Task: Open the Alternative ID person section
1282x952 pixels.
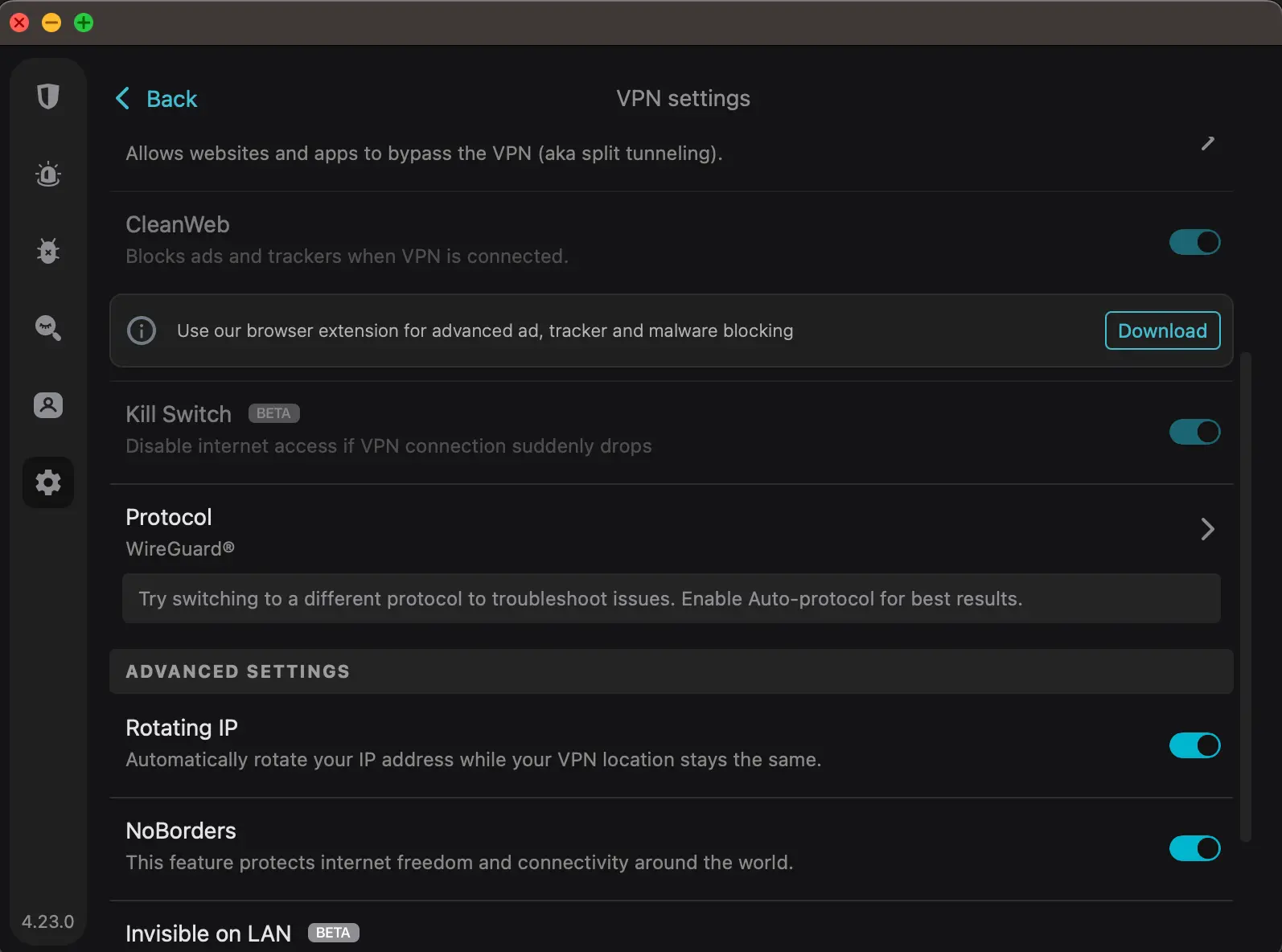Action: 48,405
